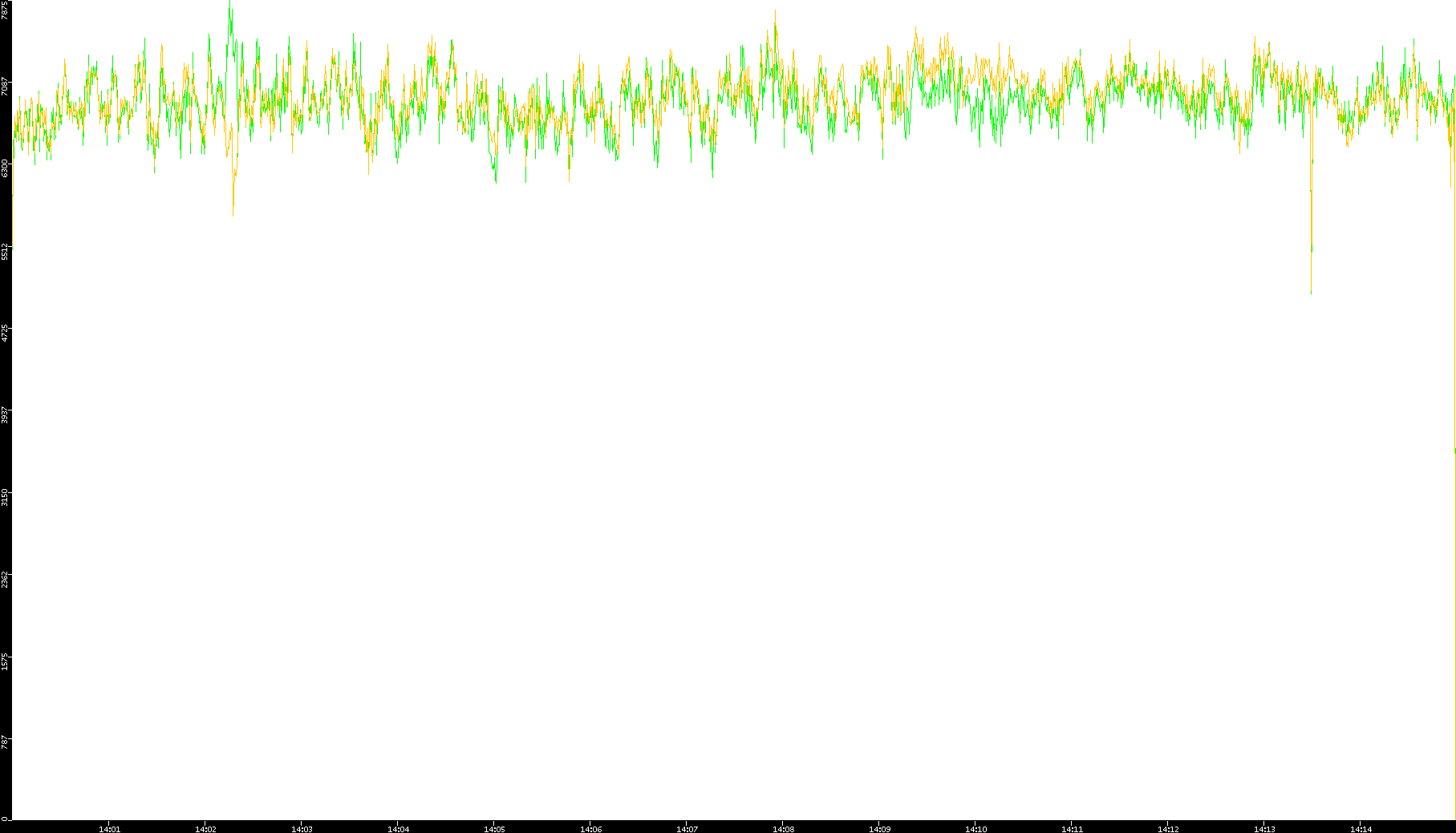Image resolution: width=1456 pixels, height=833 pixels.
Task: Click the tallest green peak after 14:02
Action: [230, 2]
